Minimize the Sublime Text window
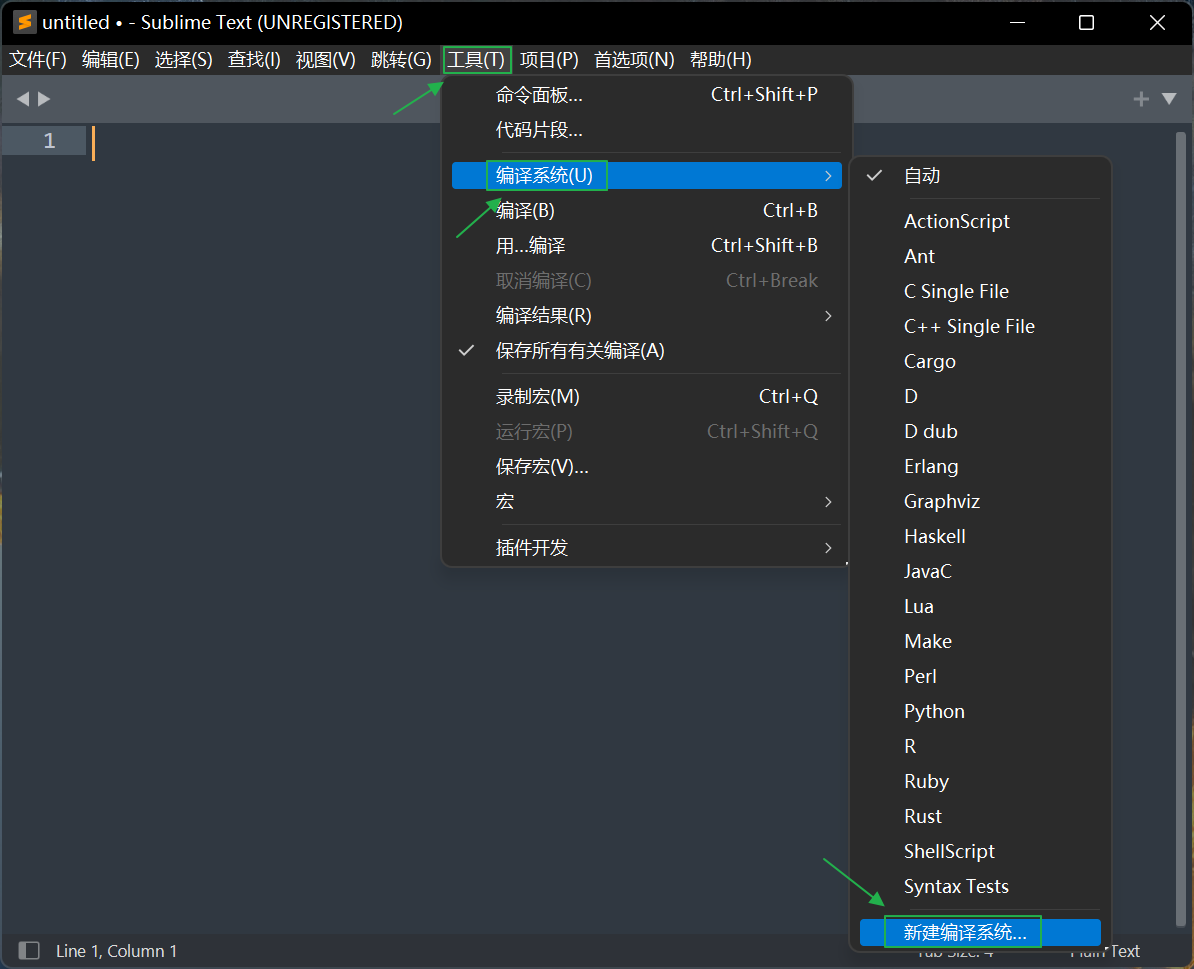This screenshot has width=1194, height=969. (1017, 23)
